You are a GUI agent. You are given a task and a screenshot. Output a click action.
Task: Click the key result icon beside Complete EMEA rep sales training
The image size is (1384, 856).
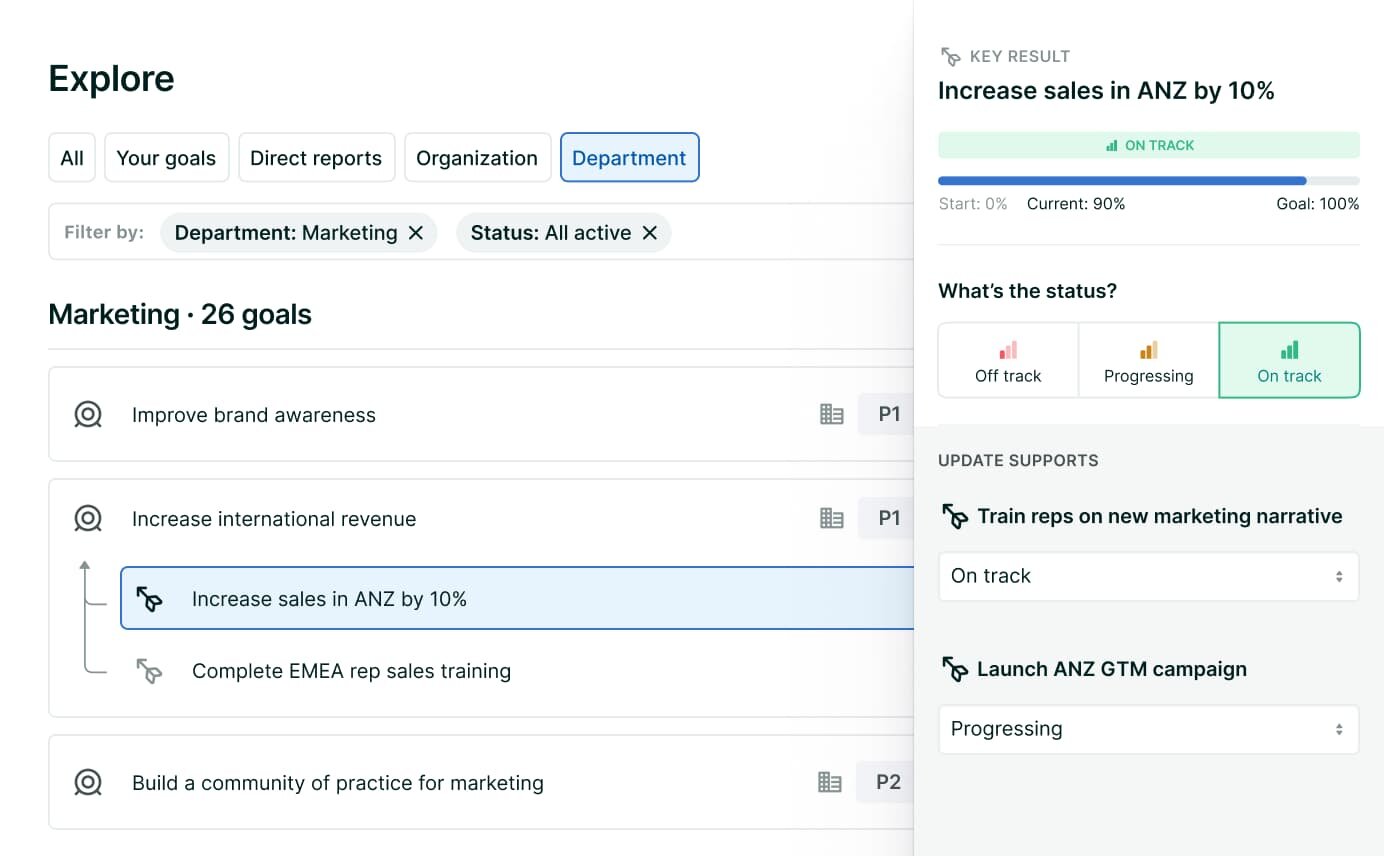pyautogui.click(x=149, y=671)
